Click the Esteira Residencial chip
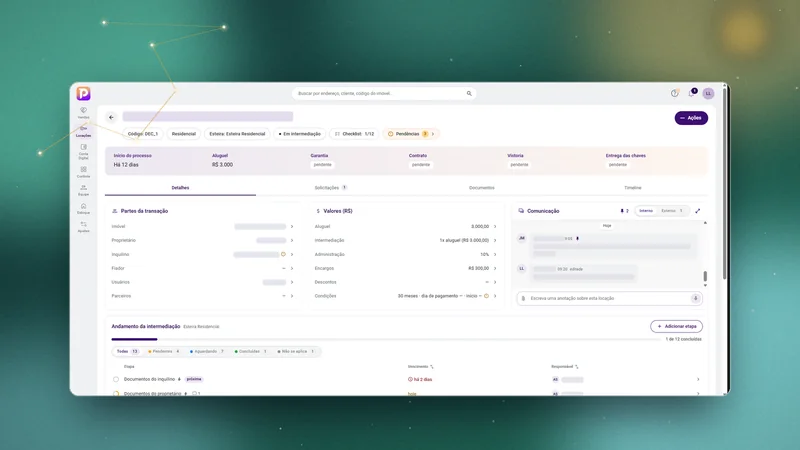This screenshot has height=450, width=800. [237, 134]
